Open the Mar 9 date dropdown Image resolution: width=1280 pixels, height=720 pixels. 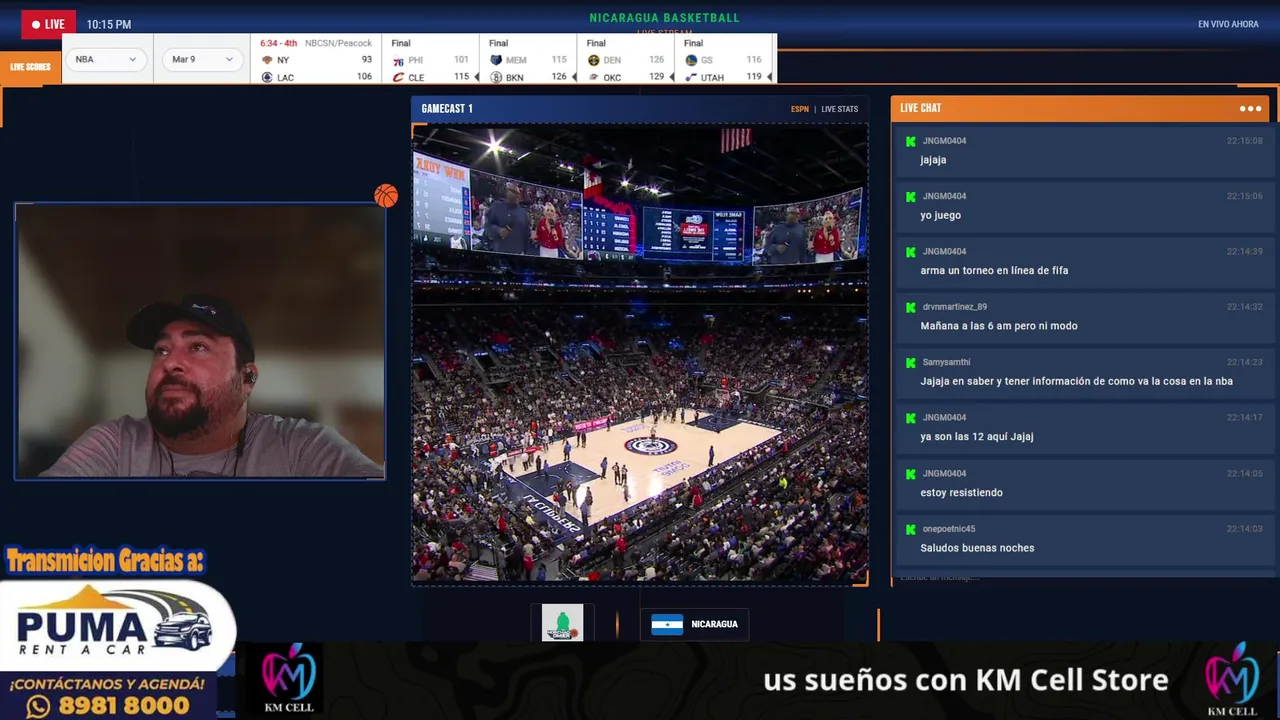(x=203, y=59)
